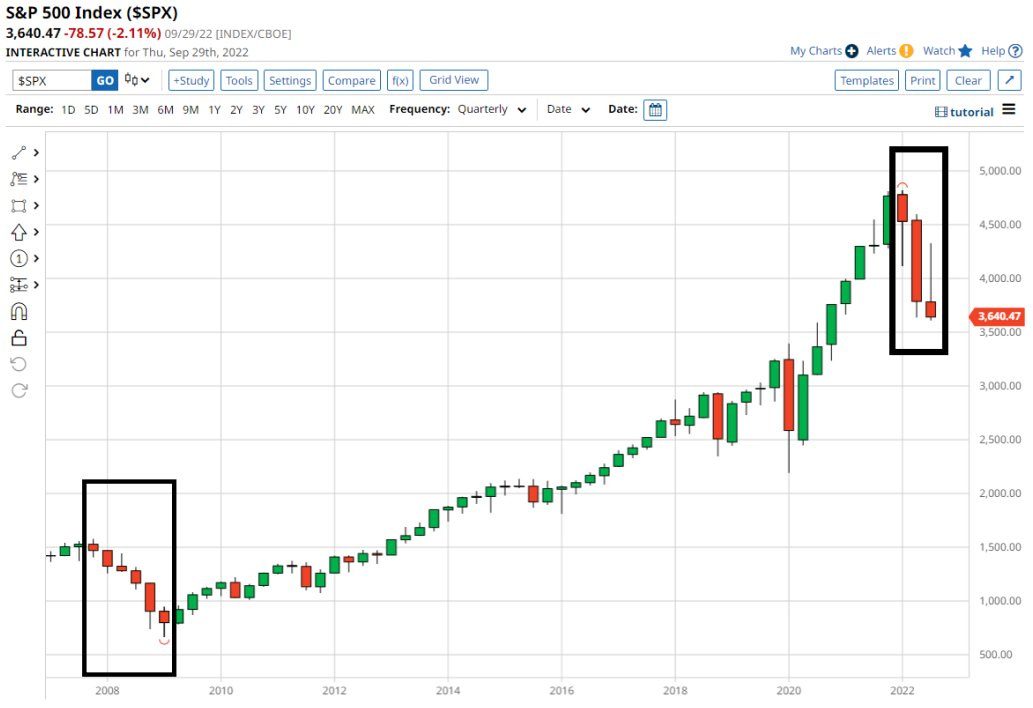
Task: Set range to 3M
Action: tap(140, 110)
